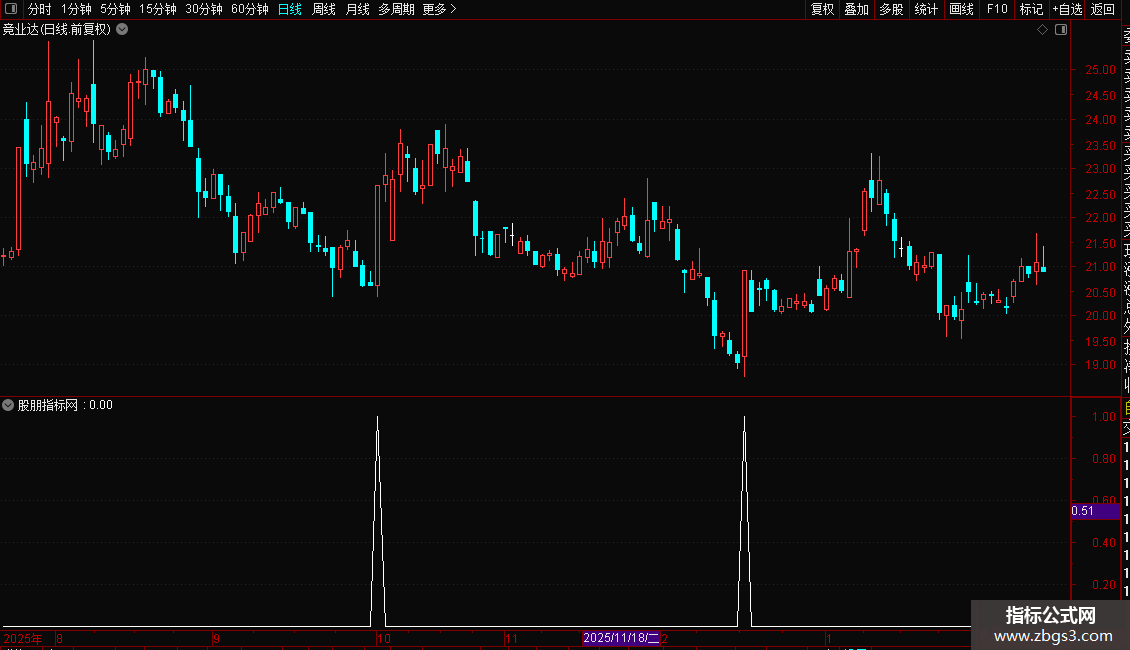Click the 0.20 indicator axis label

(1104, 584)
